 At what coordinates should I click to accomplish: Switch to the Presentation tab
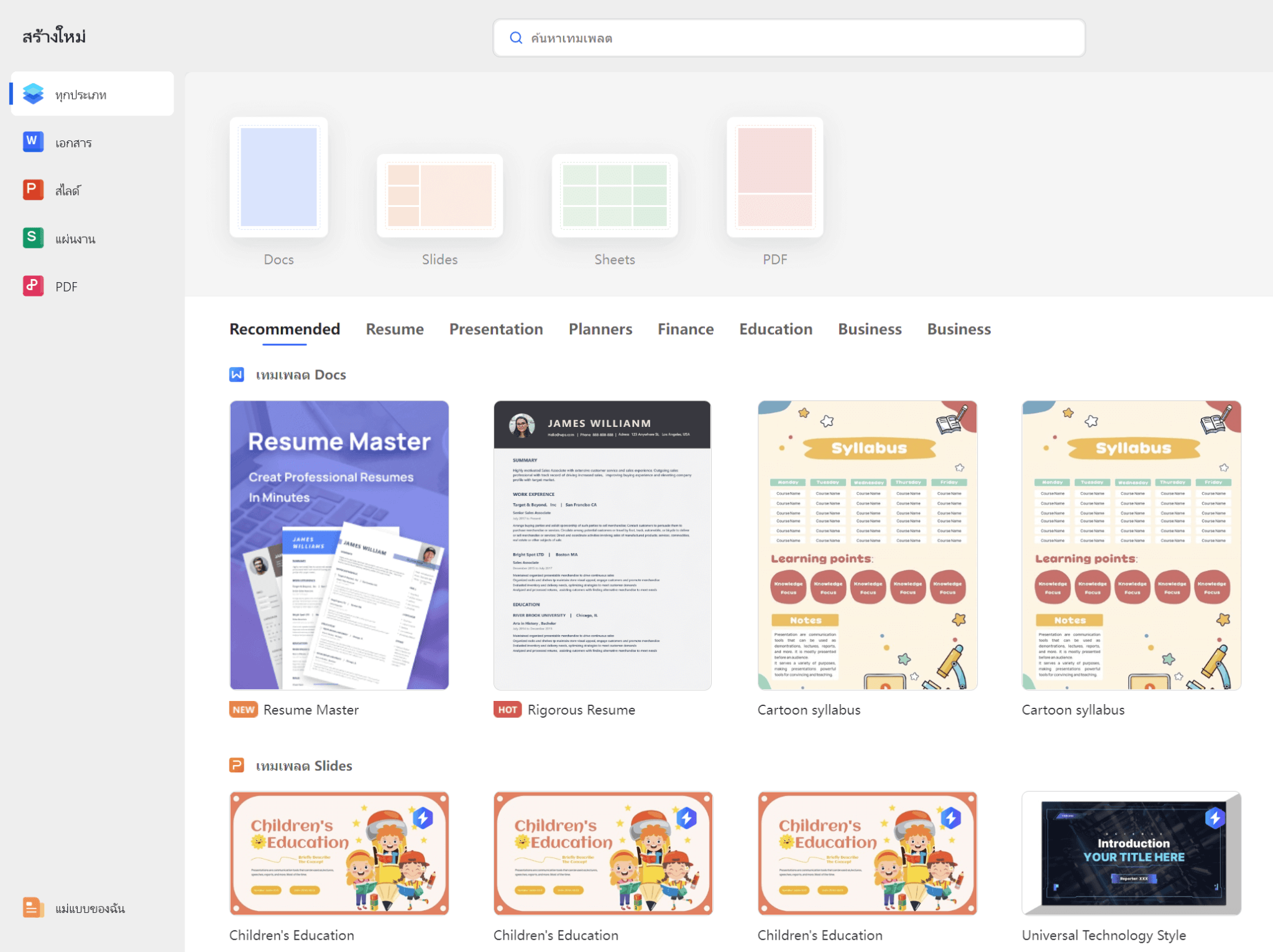point(496,329)
